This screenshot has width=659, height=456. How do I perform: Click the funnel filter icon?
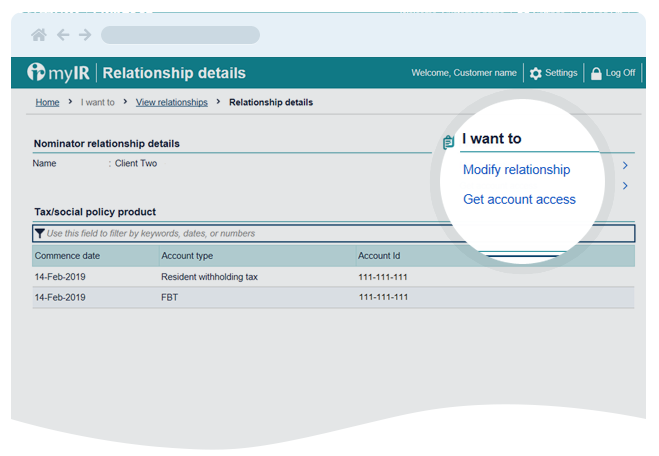(40, 233)
